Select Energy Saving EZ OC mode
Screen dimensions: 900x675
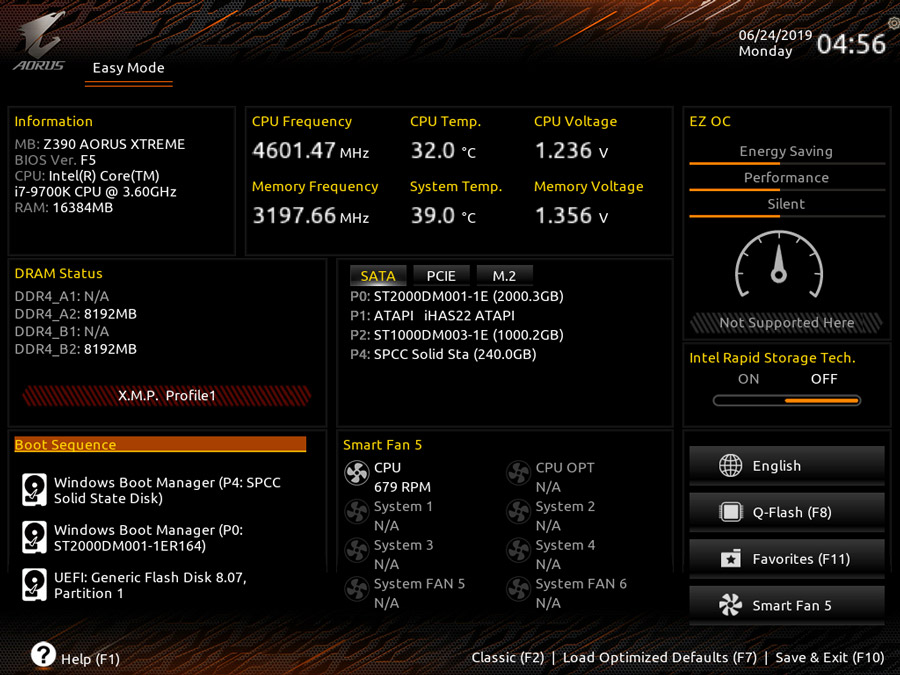(x=786, y=153)
